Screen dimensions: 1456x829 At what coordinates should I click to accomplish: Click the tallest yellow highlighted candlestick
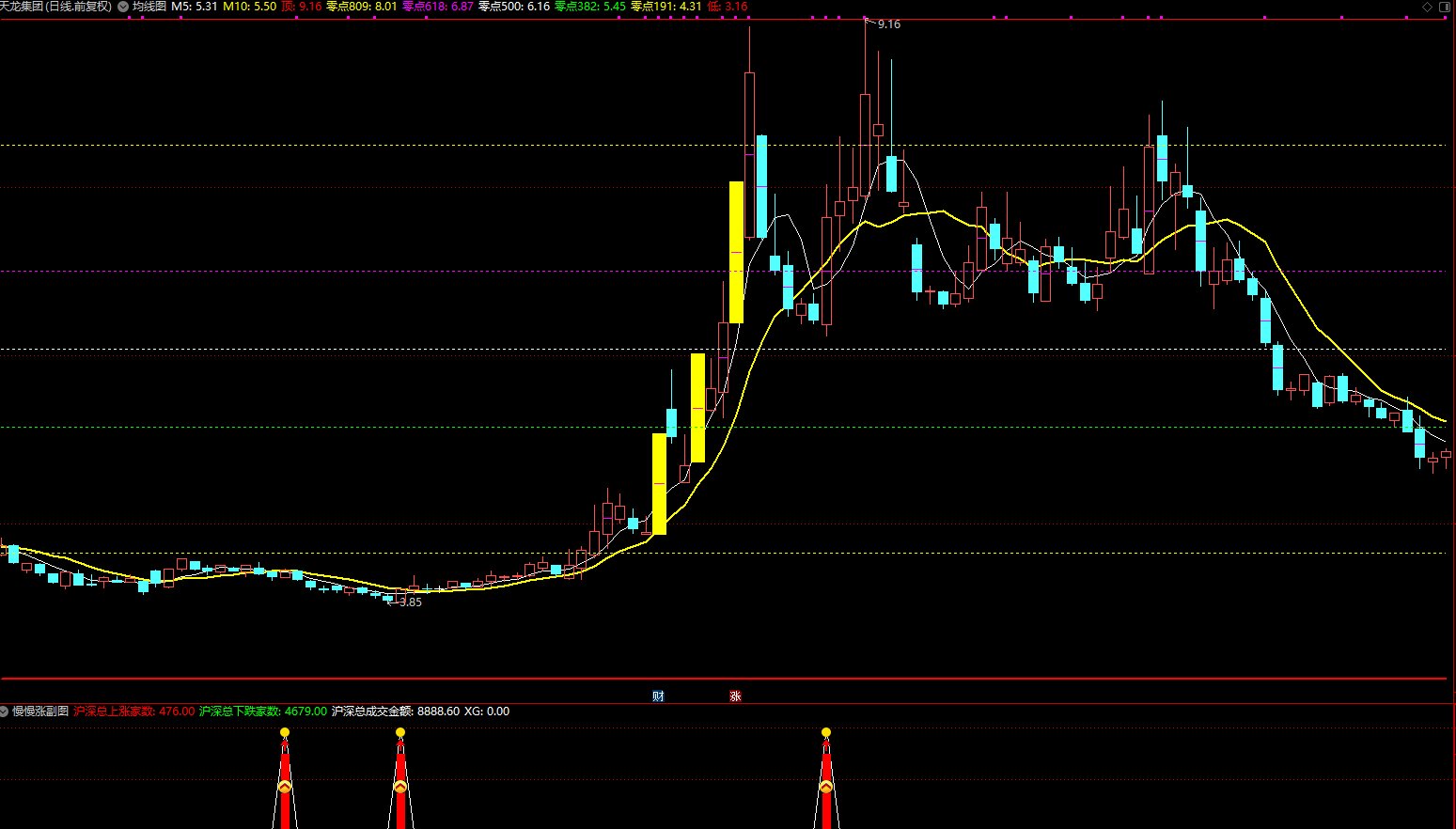click(x=737, y=252)
